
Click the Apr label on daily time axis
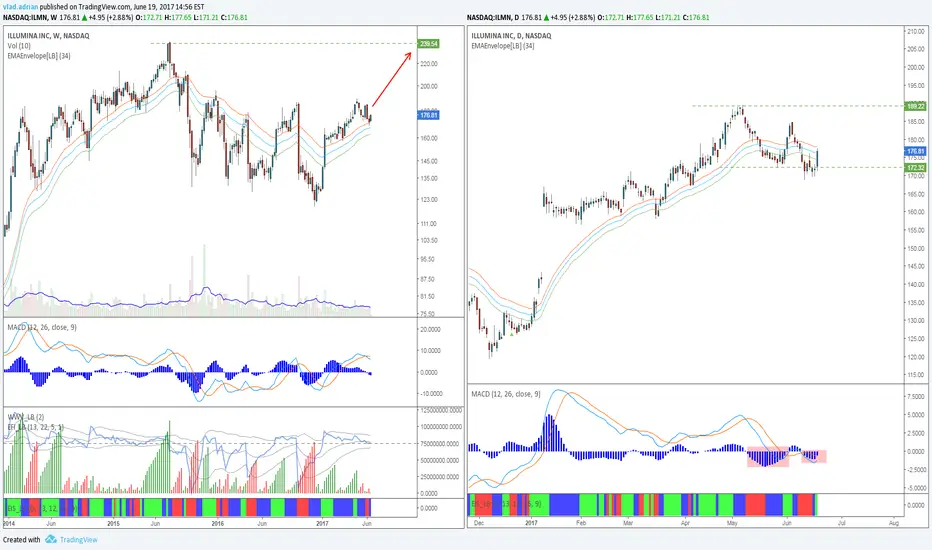point(685,523)
